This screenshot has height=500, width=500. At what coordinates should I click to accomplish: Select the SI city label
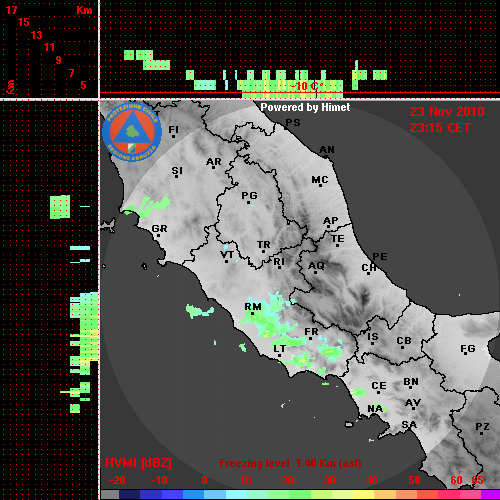(x=177, y=171)
